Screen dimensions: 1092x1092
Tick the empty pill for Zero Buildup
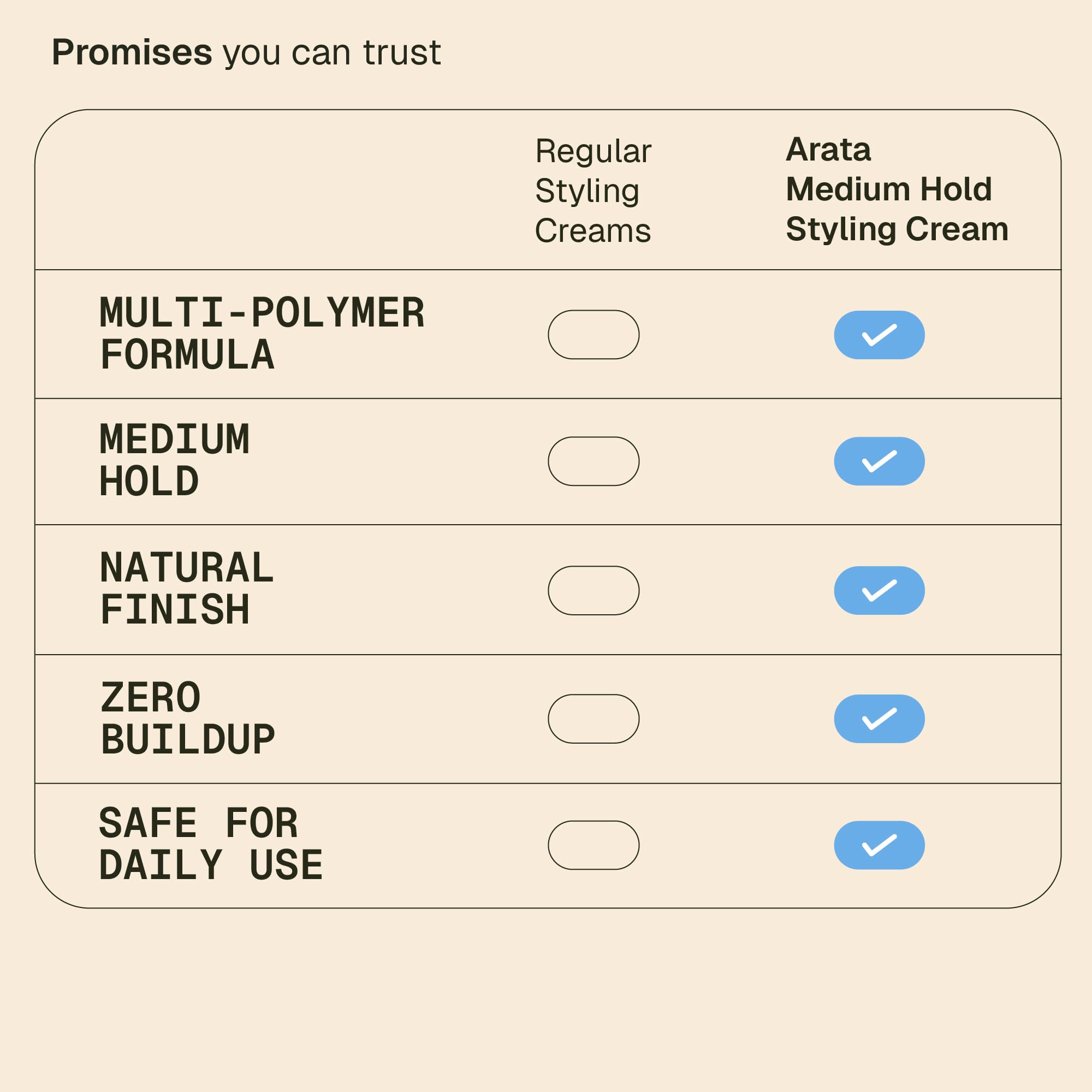594,719
